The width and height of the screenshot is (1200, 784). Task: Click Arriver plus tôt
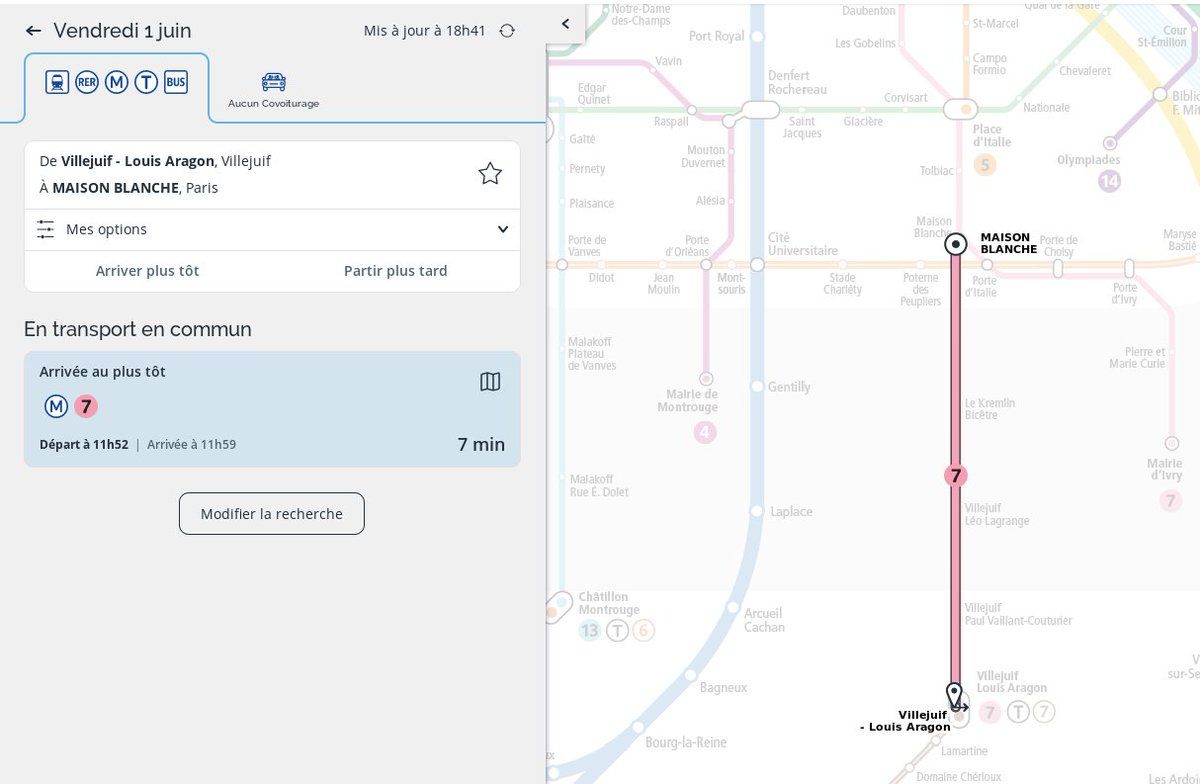tap(147, 271)
